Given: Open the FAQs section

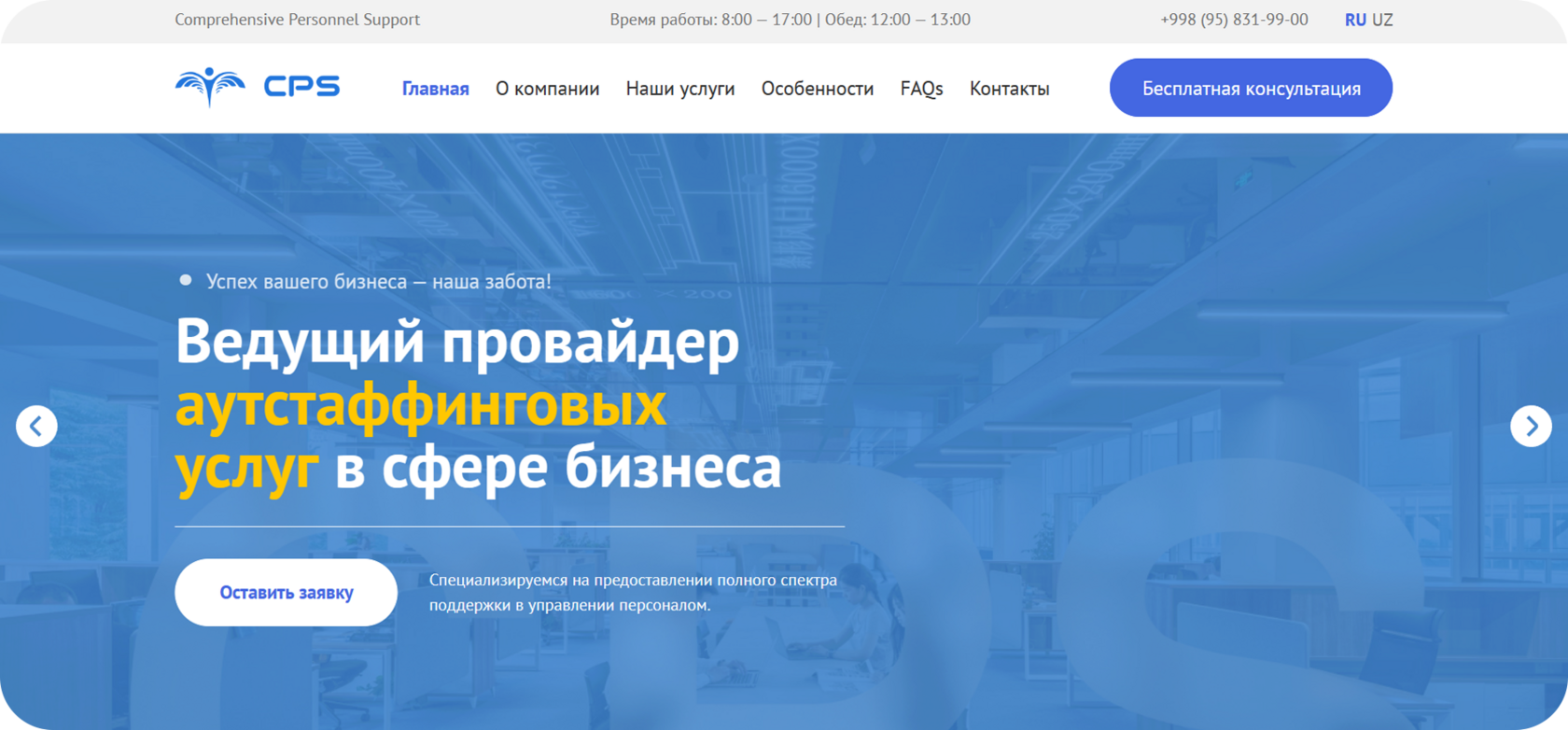Looking at the screenshot, I should [x=921, y=89].
